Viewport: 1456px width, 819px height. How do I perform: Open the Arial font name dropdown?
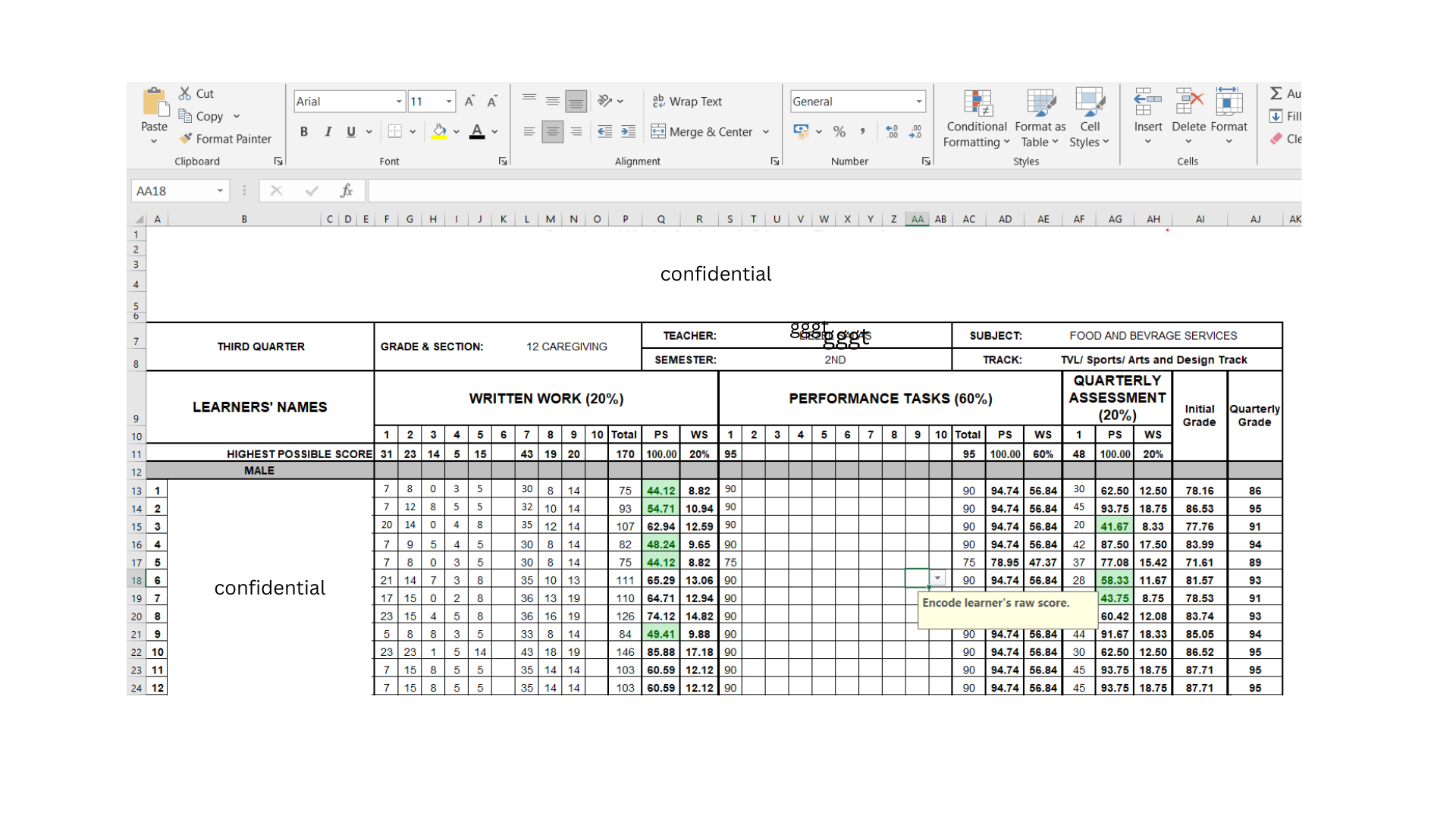tap(399, 102)
